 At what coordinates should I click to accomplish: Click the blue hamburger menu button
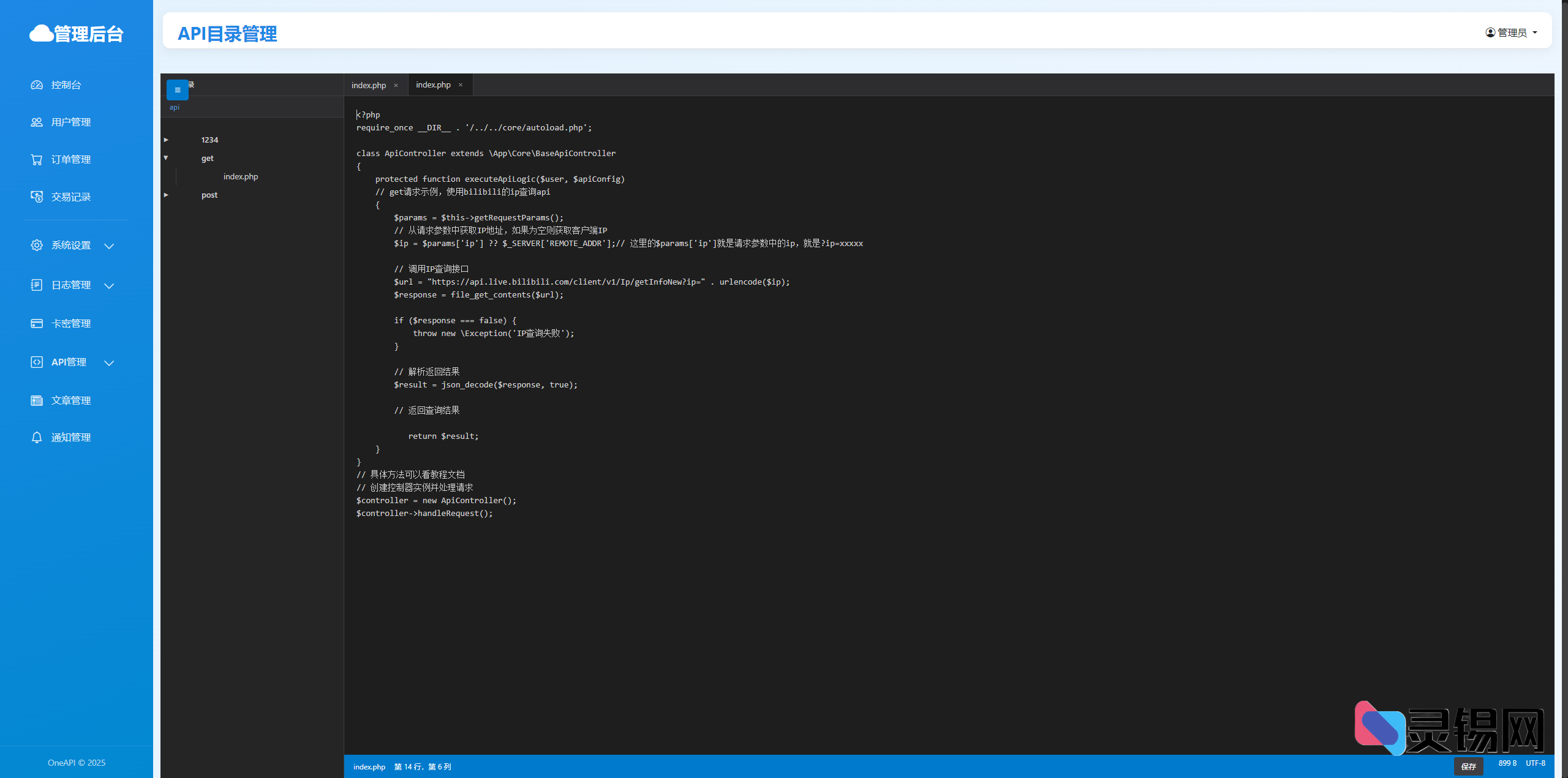[178, 90]
